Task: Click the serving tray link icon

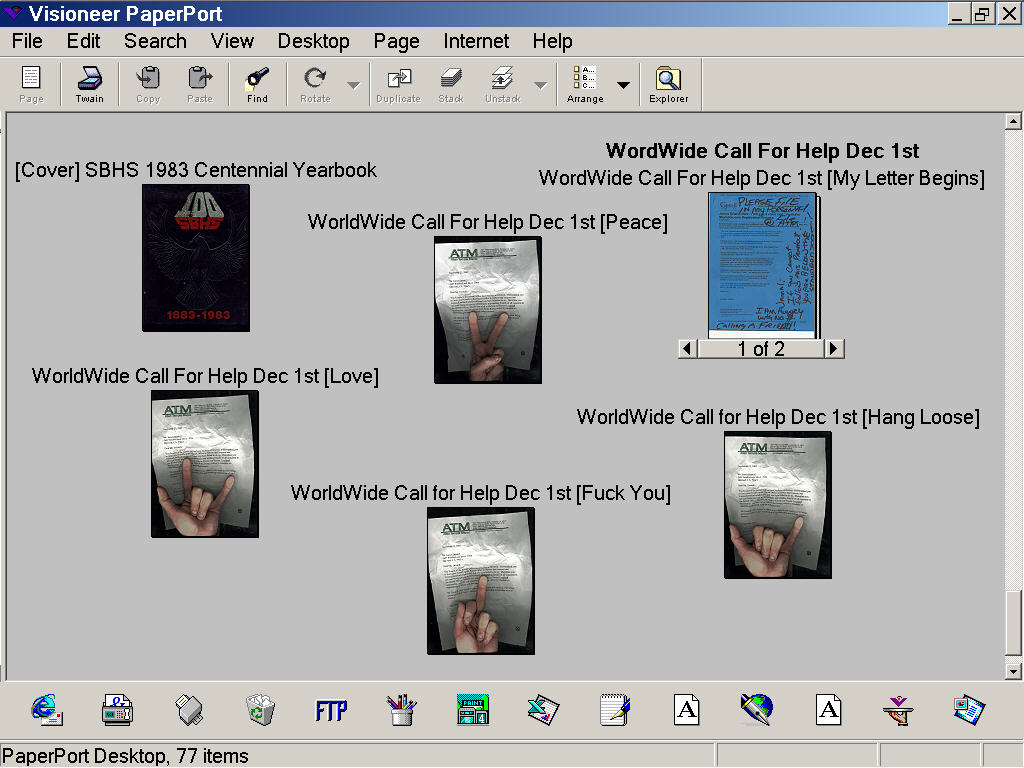Action: [899, 711]
